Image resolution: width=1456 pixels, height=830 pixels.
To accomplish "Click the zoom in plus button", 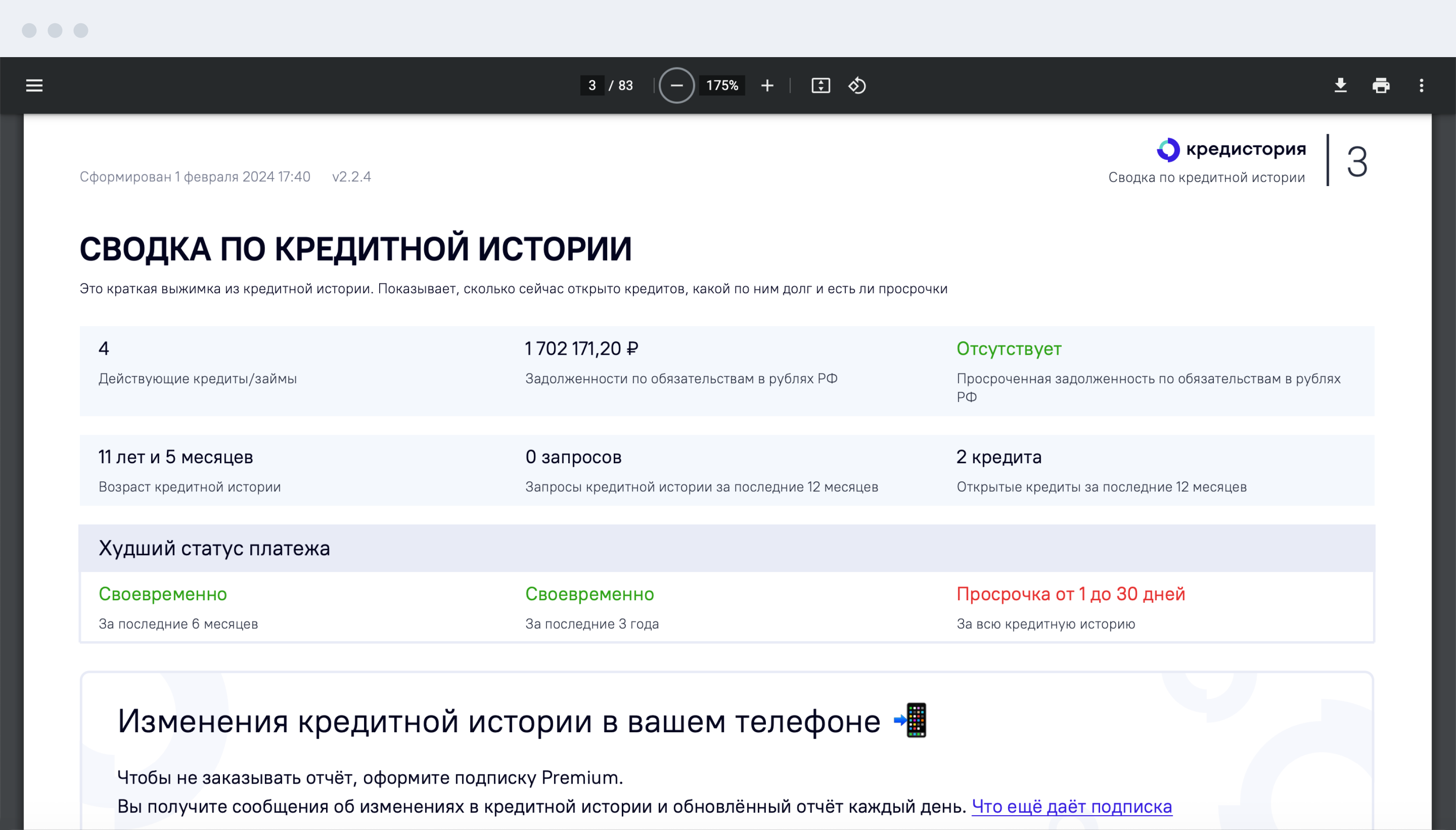I will click(767, 86).
